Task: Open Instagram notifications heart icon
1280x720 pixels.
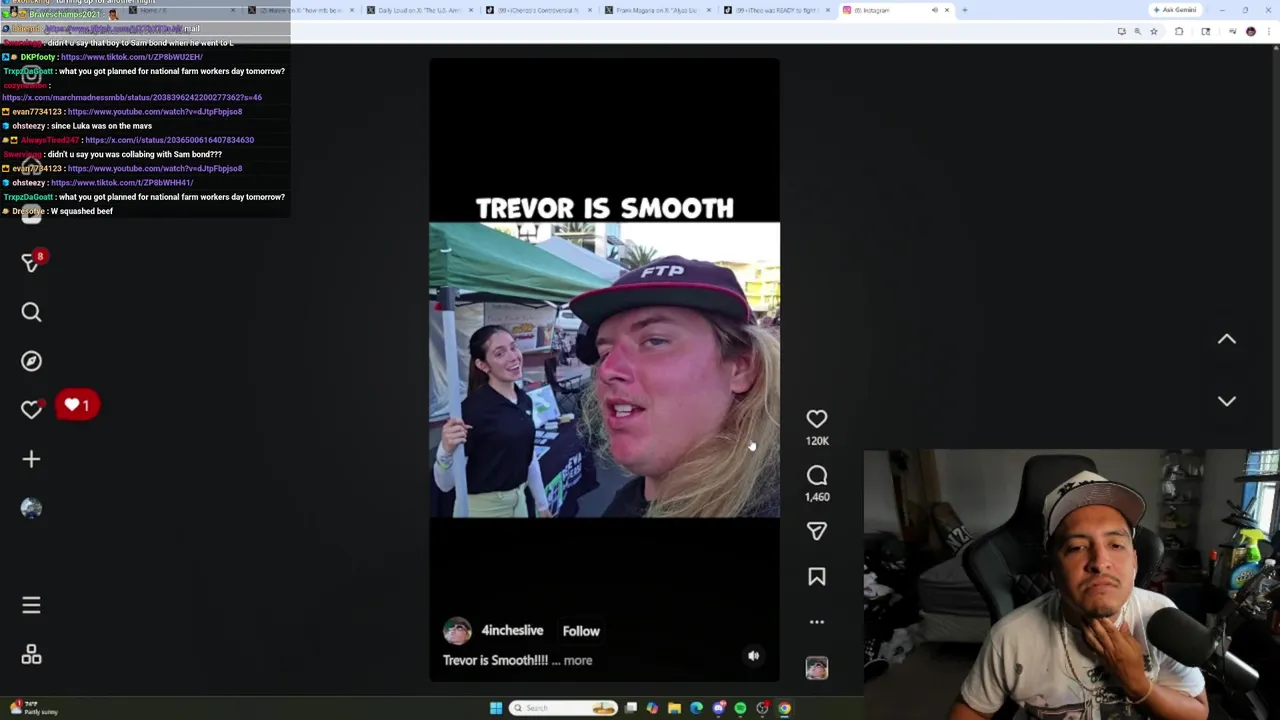Action: click(x=31, y=409)
